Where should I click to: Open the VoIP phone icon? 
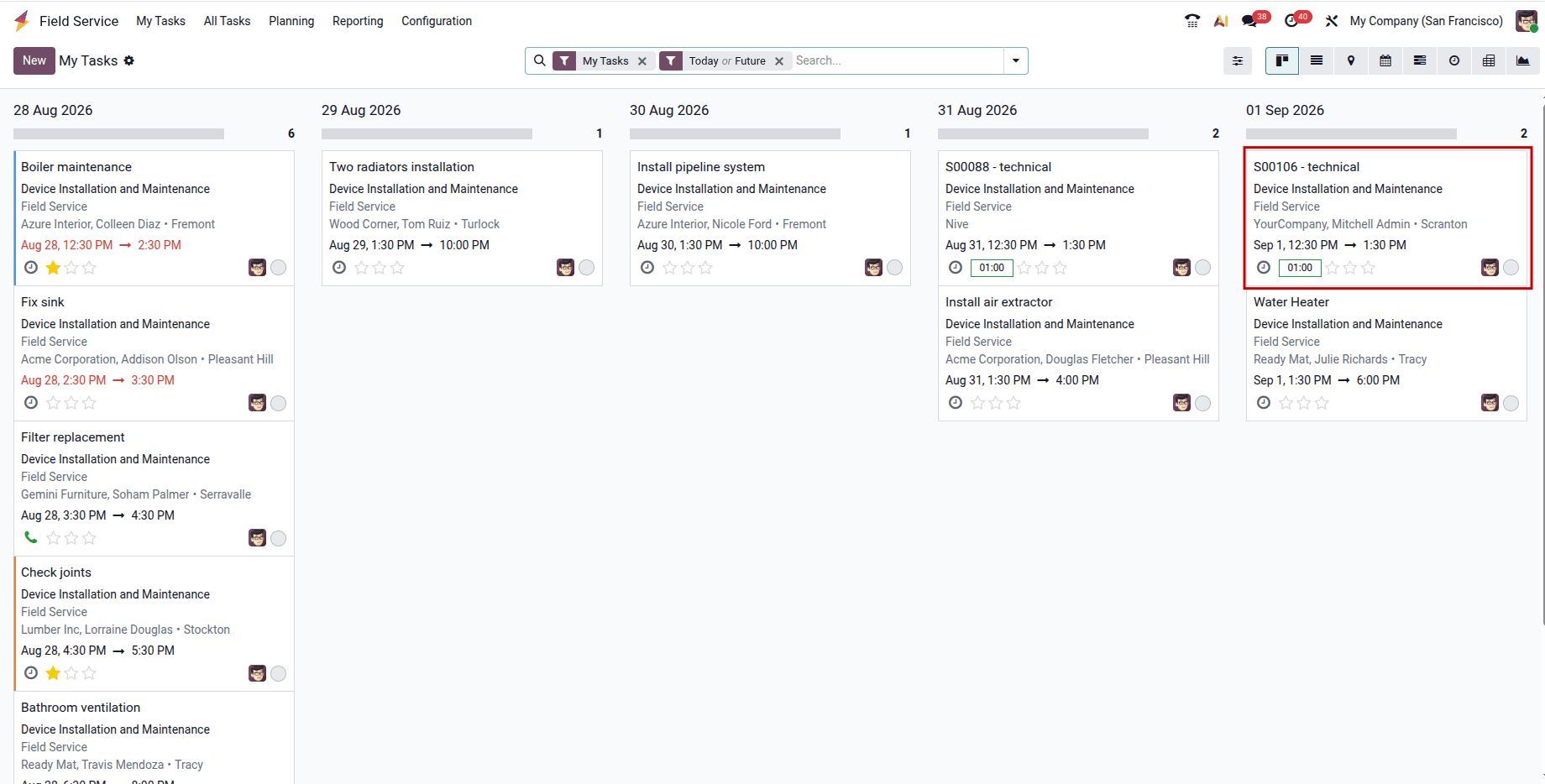coord(1192,21)
